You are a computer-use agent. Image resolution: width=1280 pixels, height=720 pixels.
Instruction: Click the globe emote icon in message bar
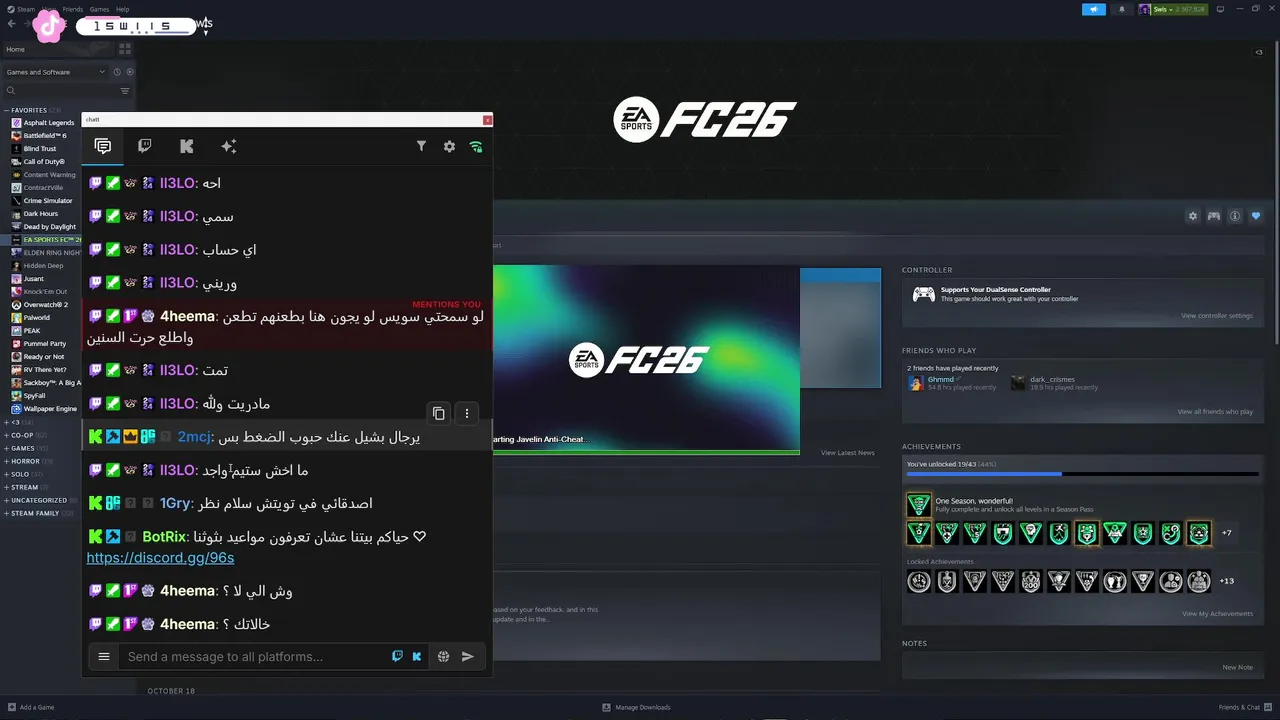[x=443, y=657]
